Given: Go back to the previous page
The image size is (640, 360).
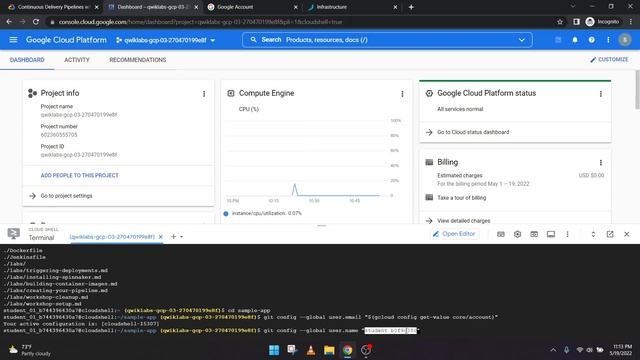Looking at the screenshot, I should point(9,22).
